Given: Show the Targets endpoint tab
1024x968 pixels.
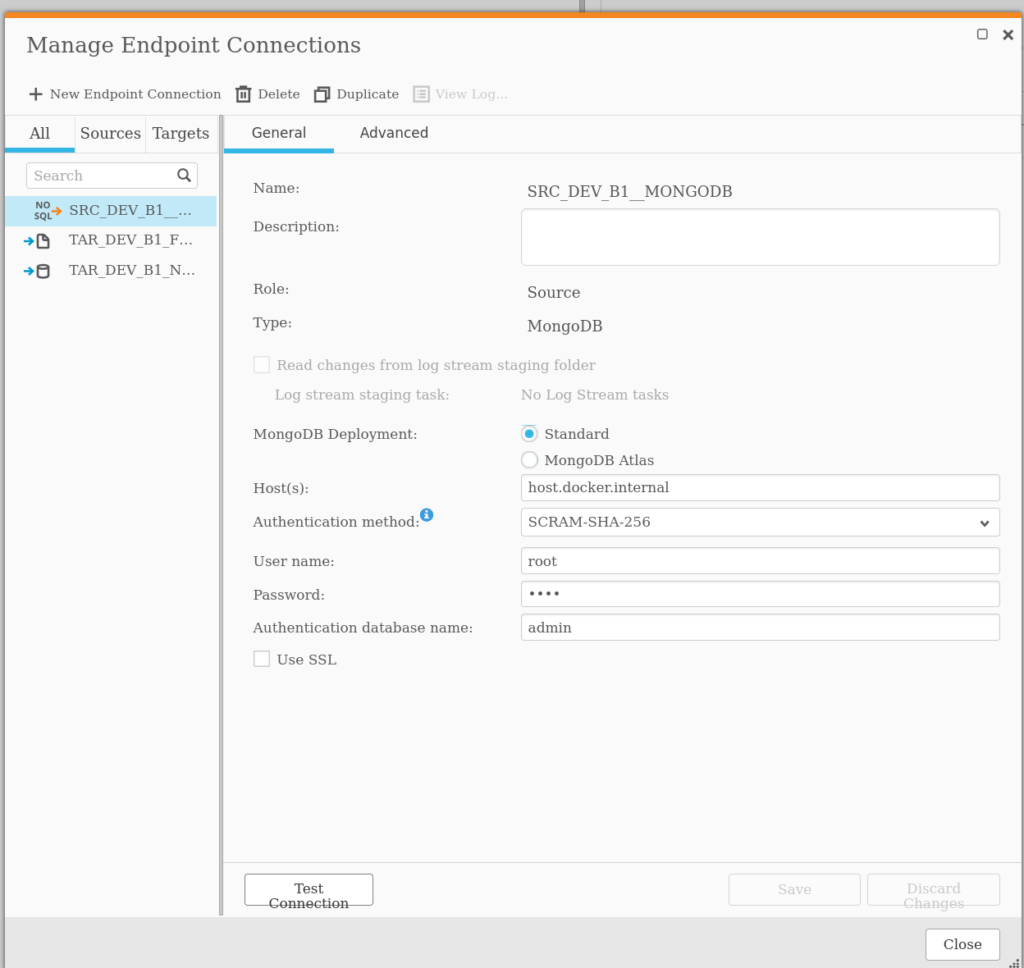Looking at the screenshot, I should click(x=181, y=133).
